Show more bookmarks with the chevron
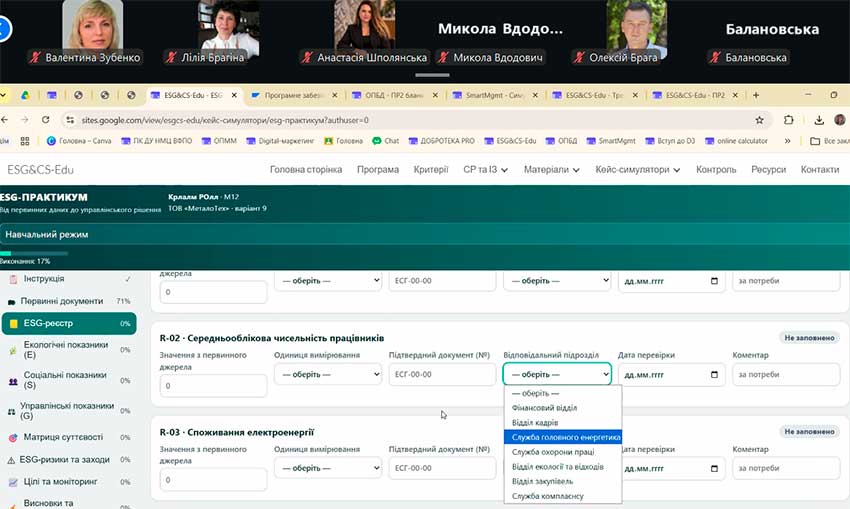Screen dimensions: 850x509 pyautogui.click(x=787, y=141)
